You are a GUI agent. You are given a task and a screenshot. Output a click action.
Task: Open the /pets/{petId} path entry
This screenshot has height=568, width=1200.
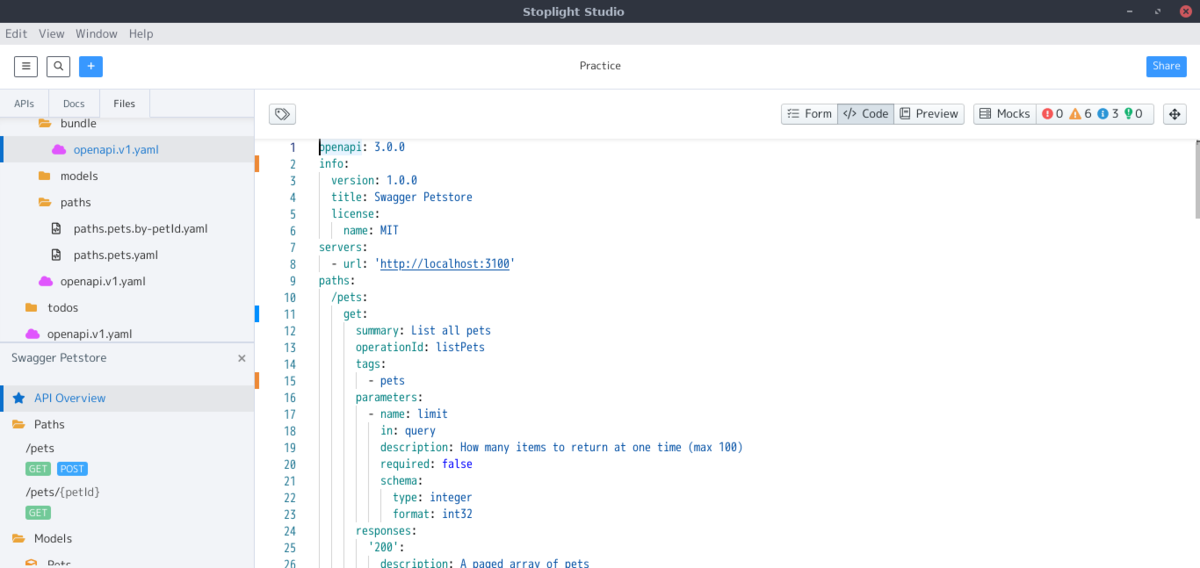(62, 493)
